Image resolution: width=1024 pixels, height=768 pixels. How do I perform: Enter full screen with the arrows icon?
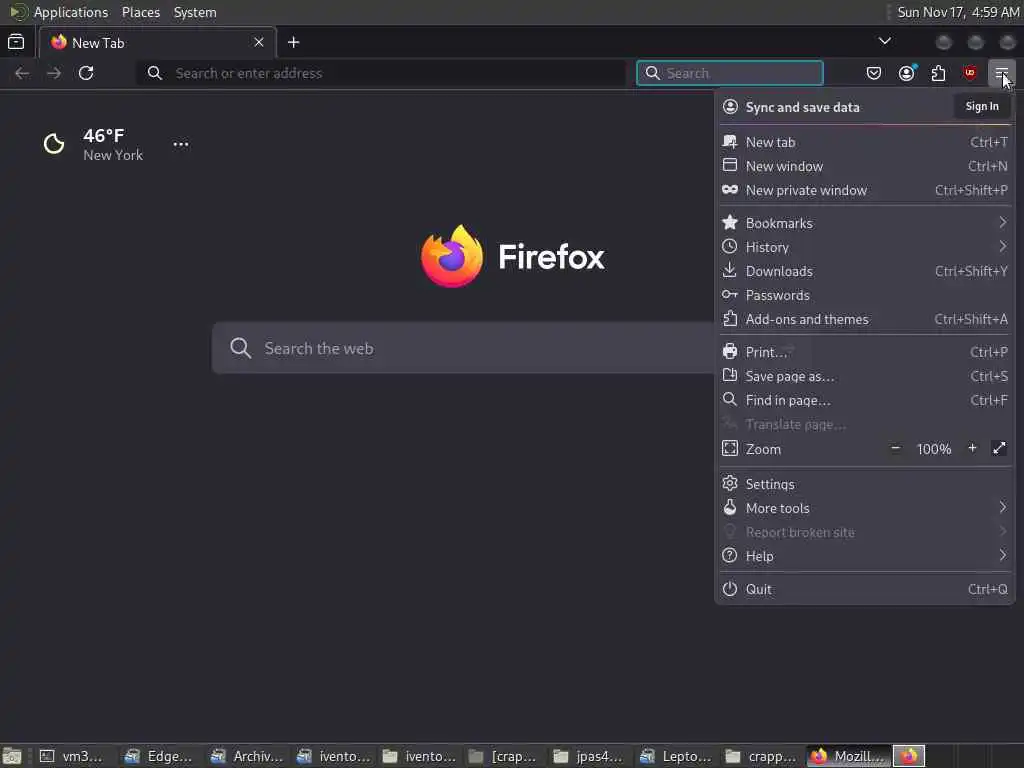click(x=999, y=448)
